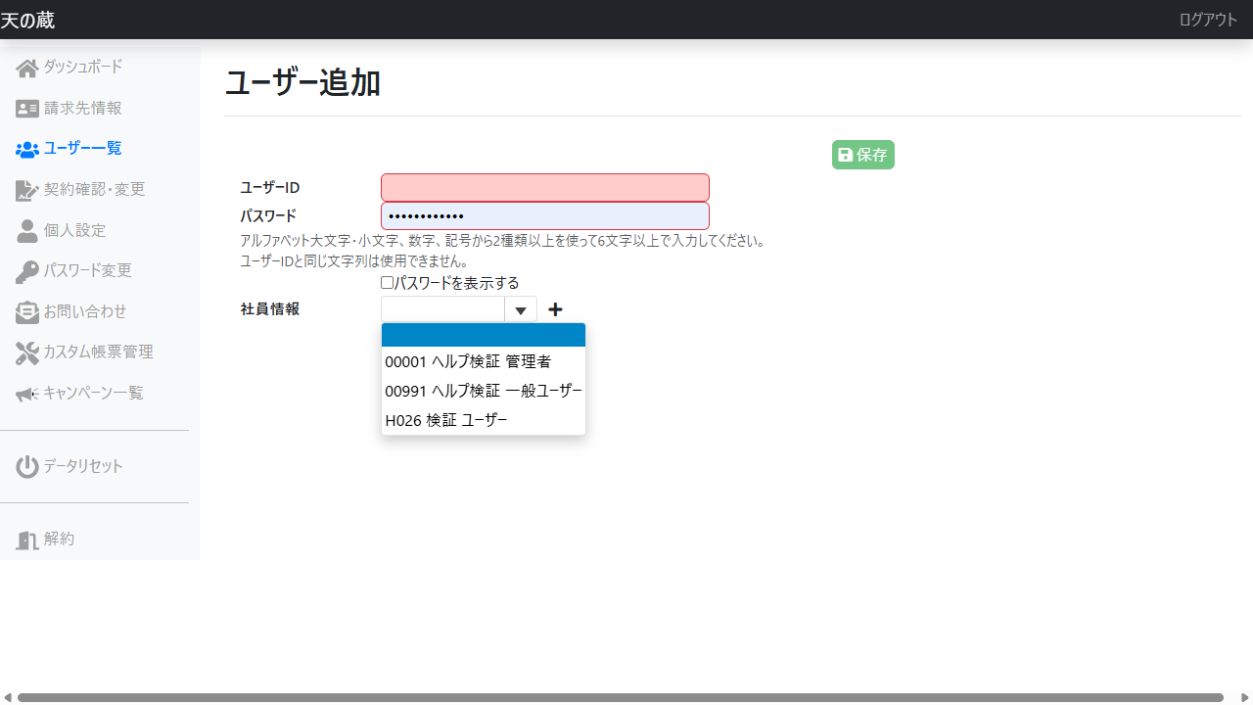Click the ログアウト link
Viewport: 1253px width, 705px height.
pyautogui.click(x=1208, y=19)
